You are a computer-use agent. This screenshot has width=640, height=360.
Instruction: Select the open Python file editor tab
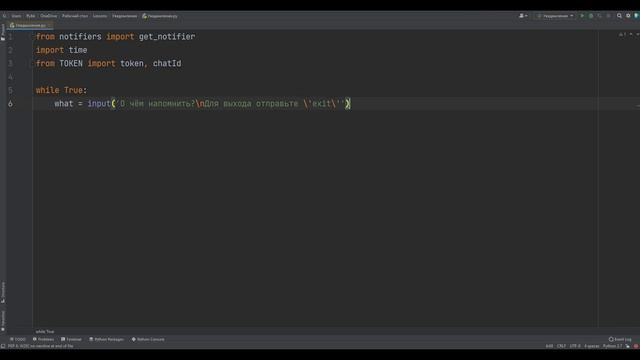pyautogui.click(x=30, y=25)
